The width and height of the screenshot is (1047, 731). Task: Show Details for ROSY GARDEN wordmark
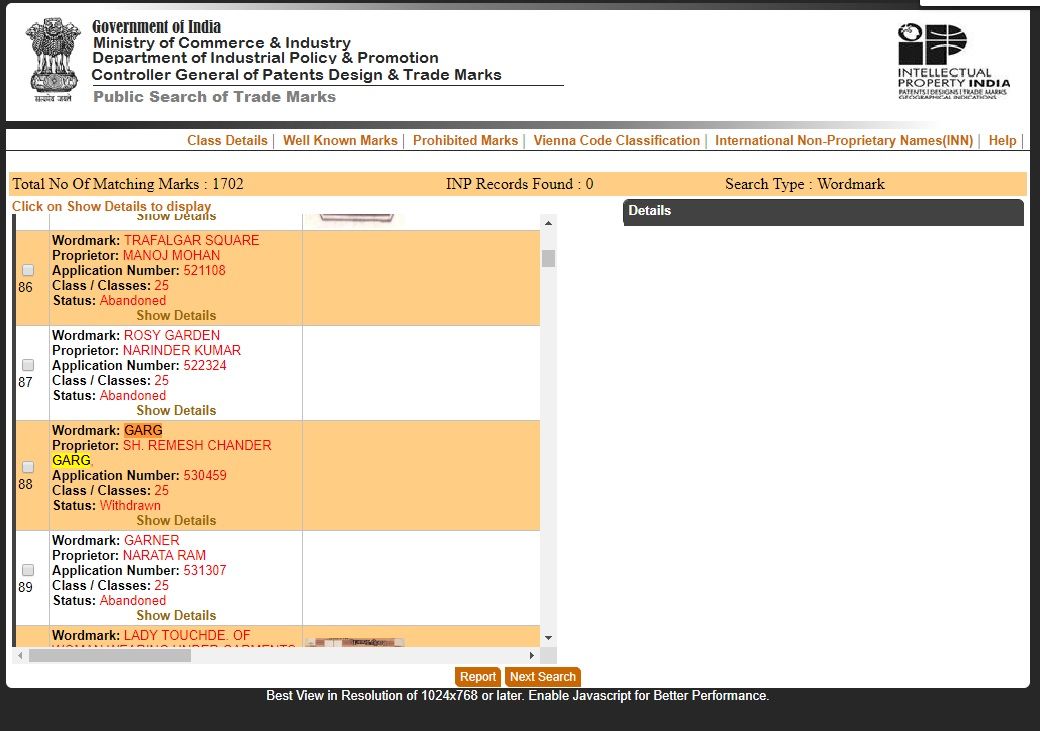(x=176, y=410)
